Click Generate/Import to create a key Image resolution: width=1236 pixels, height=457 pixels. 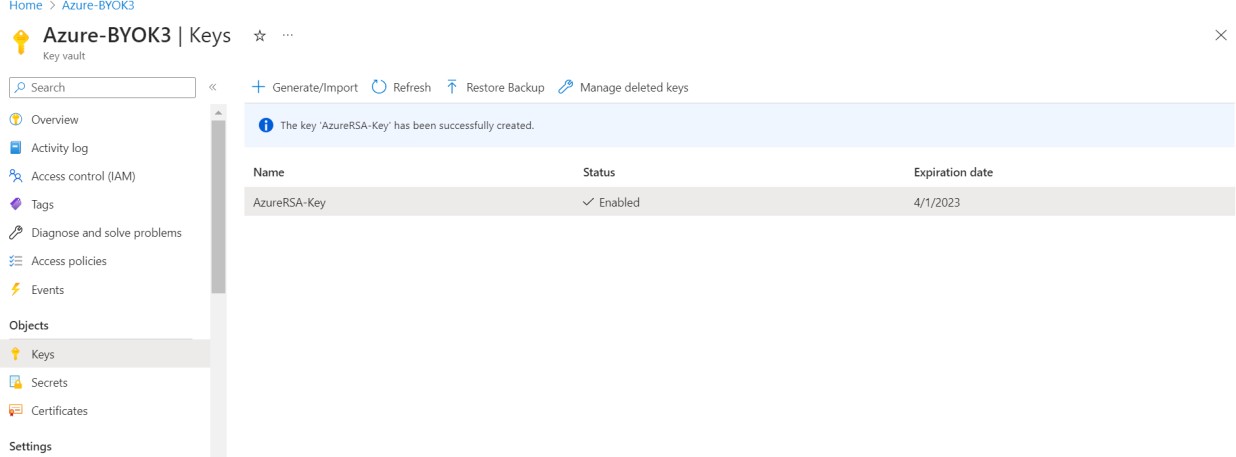304,88
